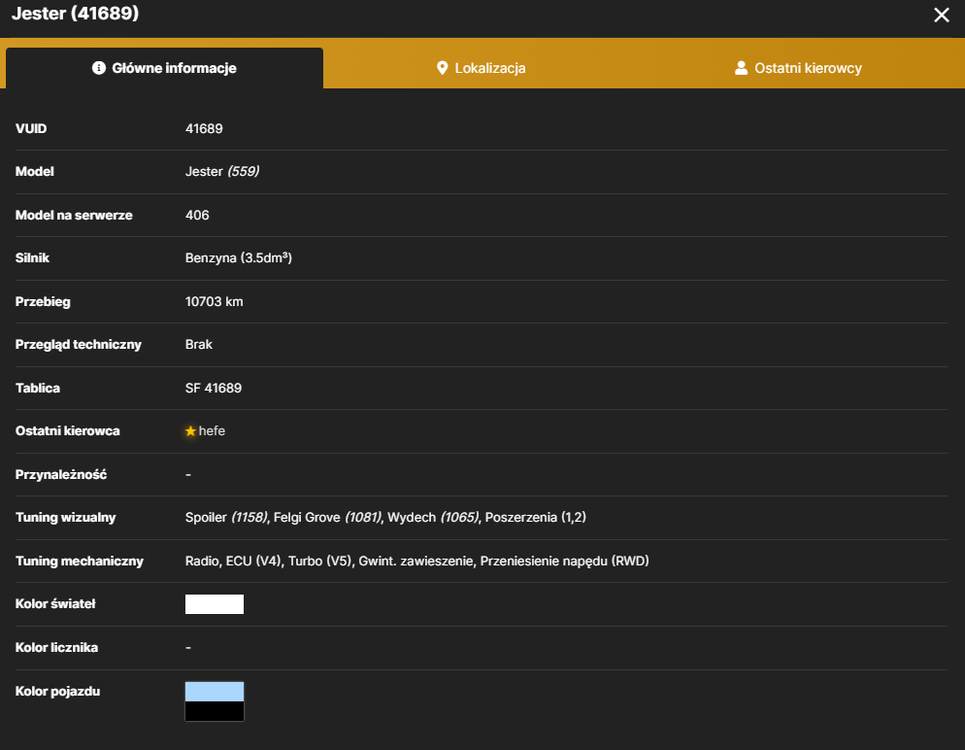Switch to the Ostatni kierowcy tab
The width and height of the screenshot is (965, 750).
point(798,68)
